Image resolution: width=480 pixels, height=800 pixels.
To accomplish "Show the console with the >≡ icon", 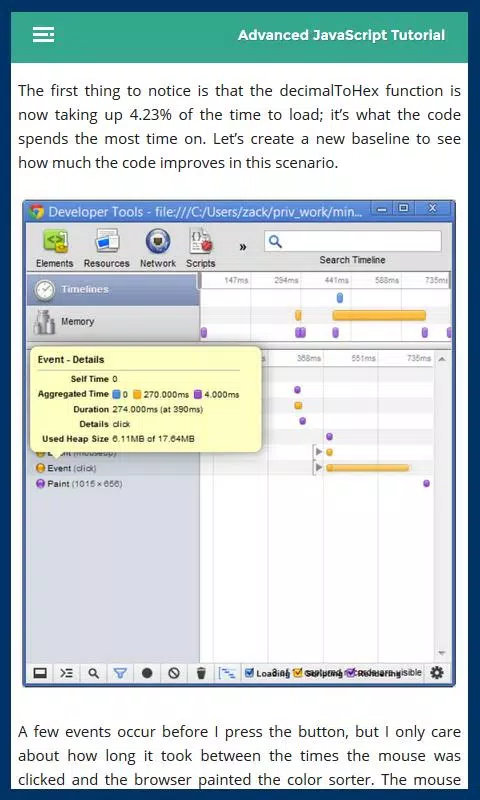I will coord(66,673).
